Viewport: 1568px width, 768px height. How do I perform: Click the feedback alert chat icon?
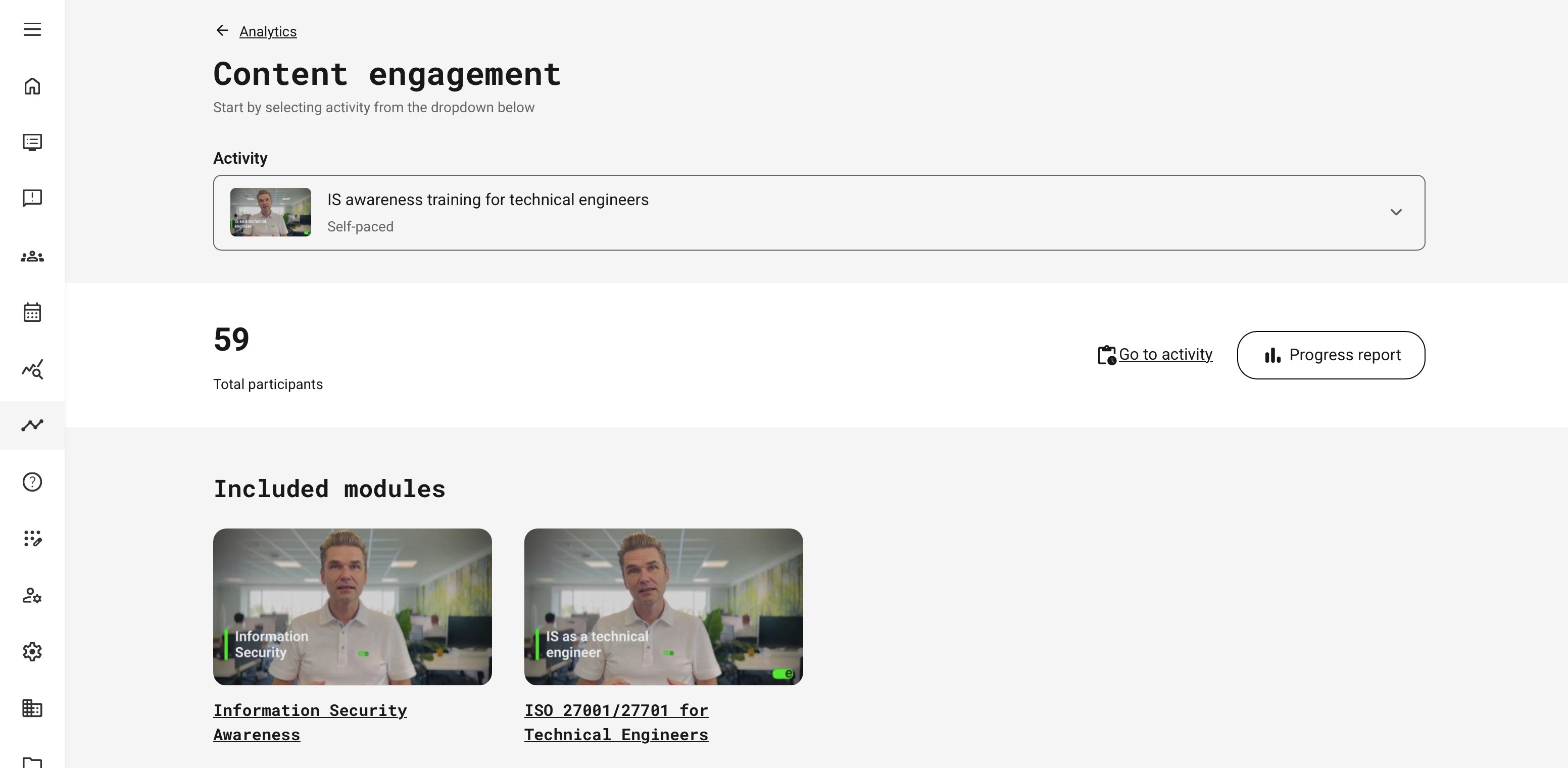point(32,198)
